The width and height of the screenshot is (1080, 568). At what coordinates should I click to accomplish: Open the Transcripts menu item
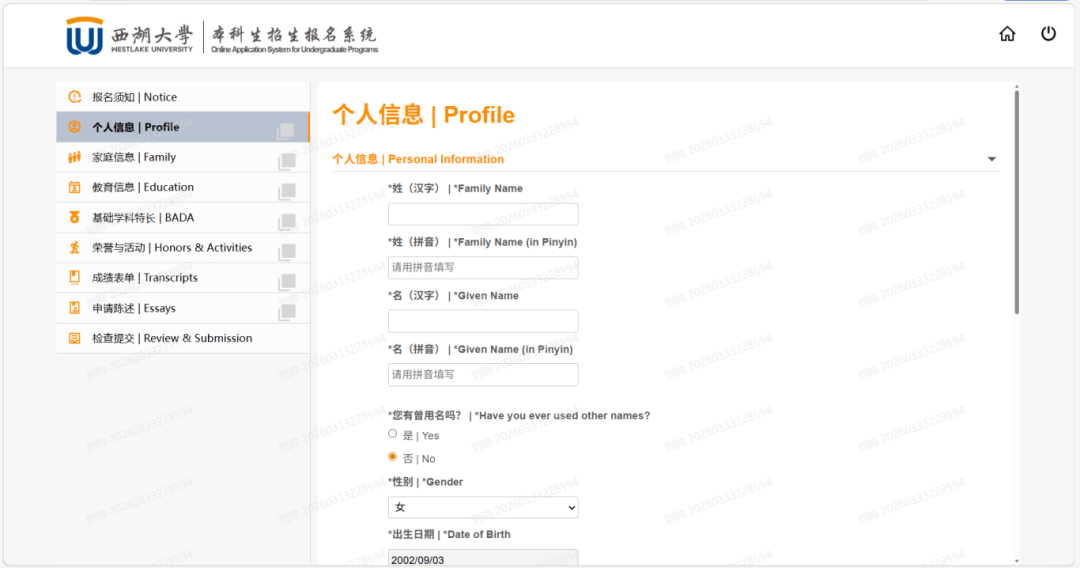145,278
